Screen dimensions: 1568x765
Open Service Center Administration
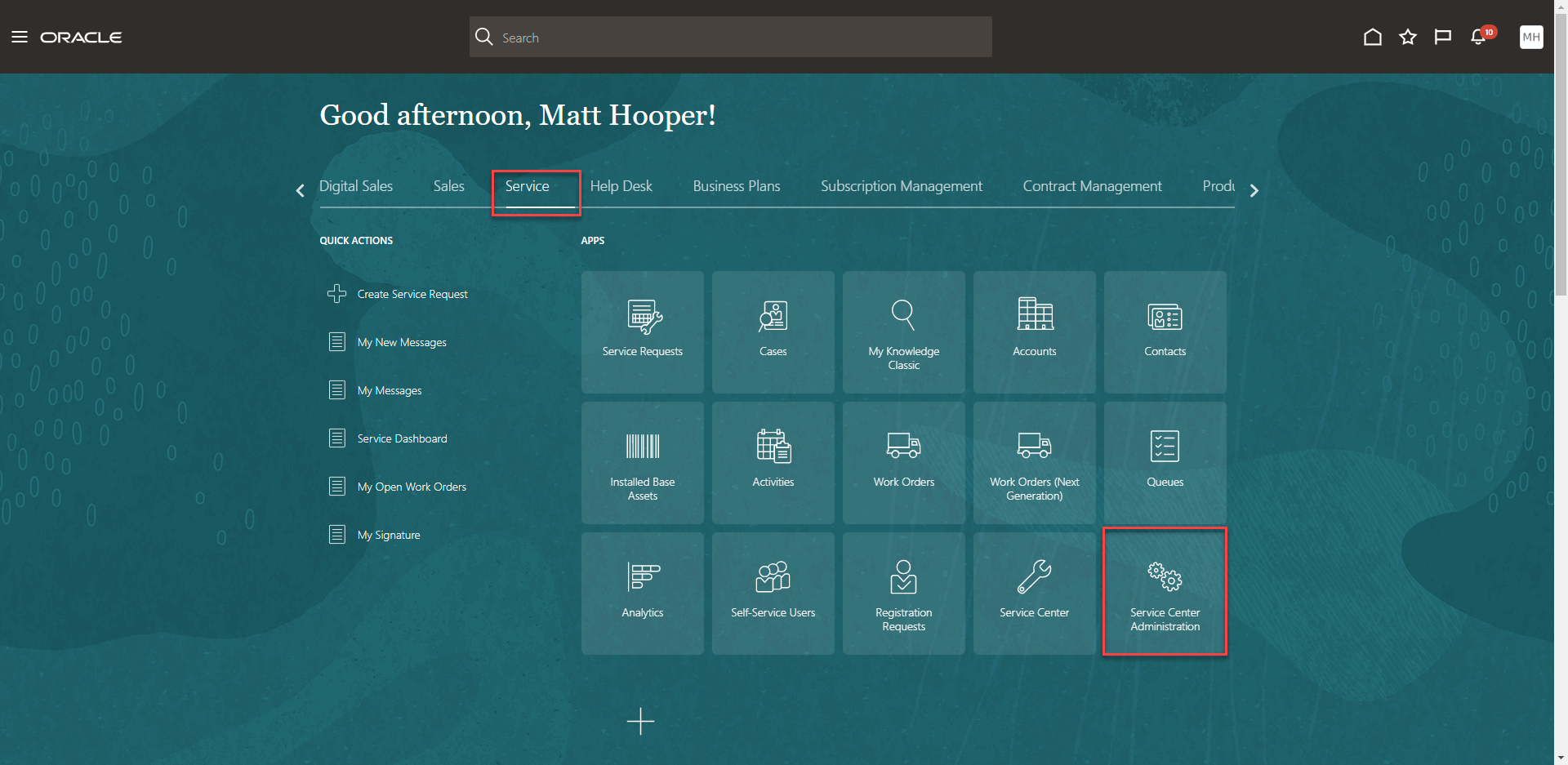tap(1165, 593)
